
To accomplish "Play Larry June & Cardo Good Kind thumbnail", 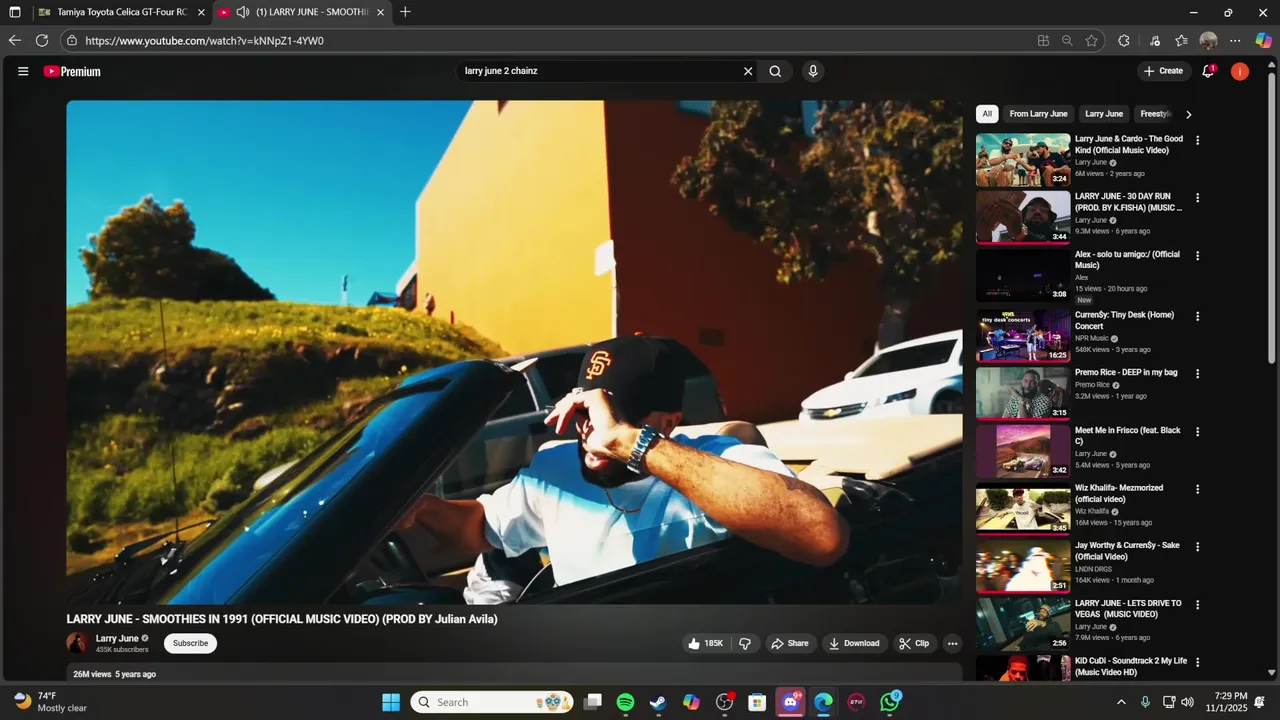I will pos(1023,160).
